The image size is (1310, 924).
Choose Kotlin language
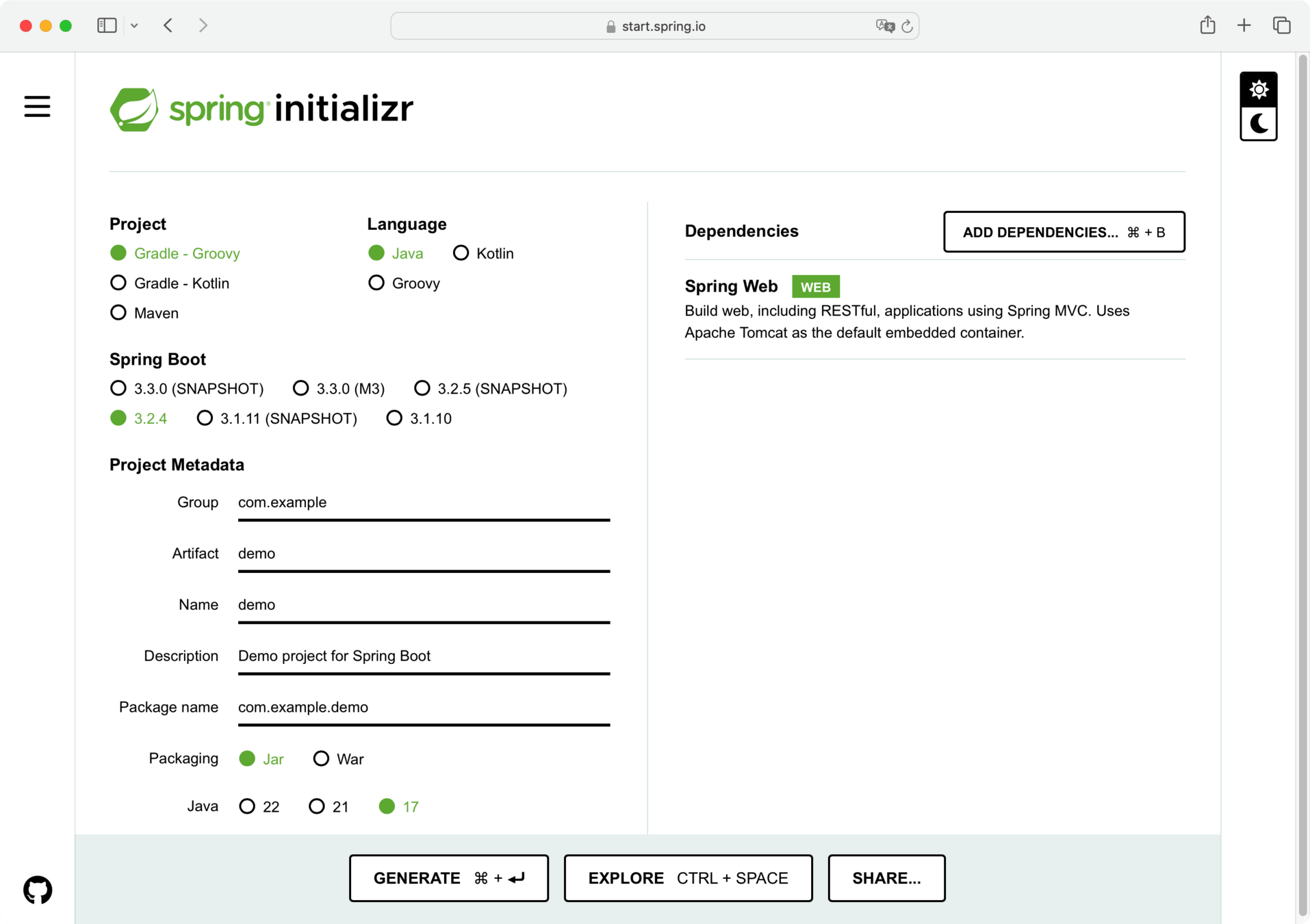(x=483, y=253)
